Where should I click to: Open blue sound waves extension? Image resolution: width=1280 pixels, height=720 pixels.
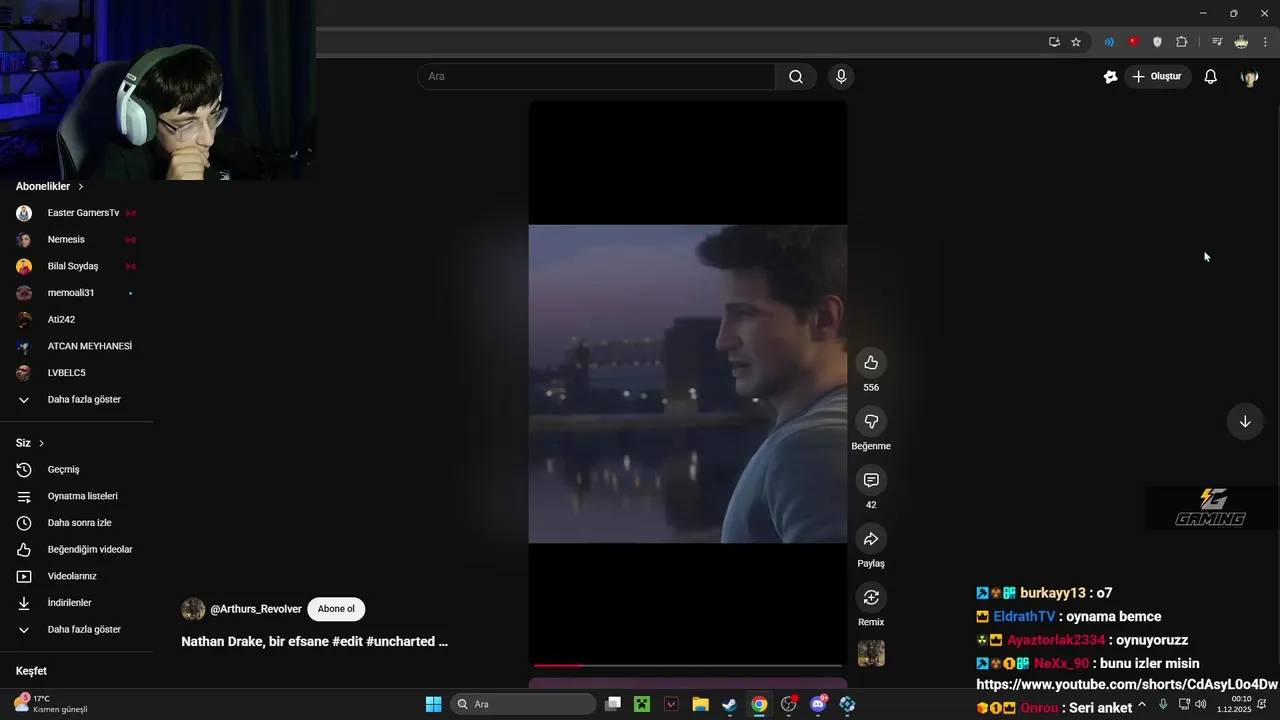coord(1109,42)
